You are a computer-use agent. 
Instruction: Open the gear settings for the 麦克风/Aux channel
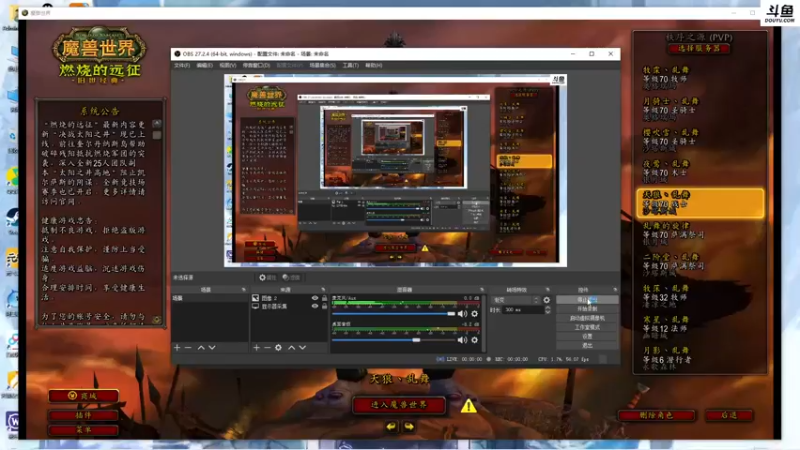click(x=474, y=314)
